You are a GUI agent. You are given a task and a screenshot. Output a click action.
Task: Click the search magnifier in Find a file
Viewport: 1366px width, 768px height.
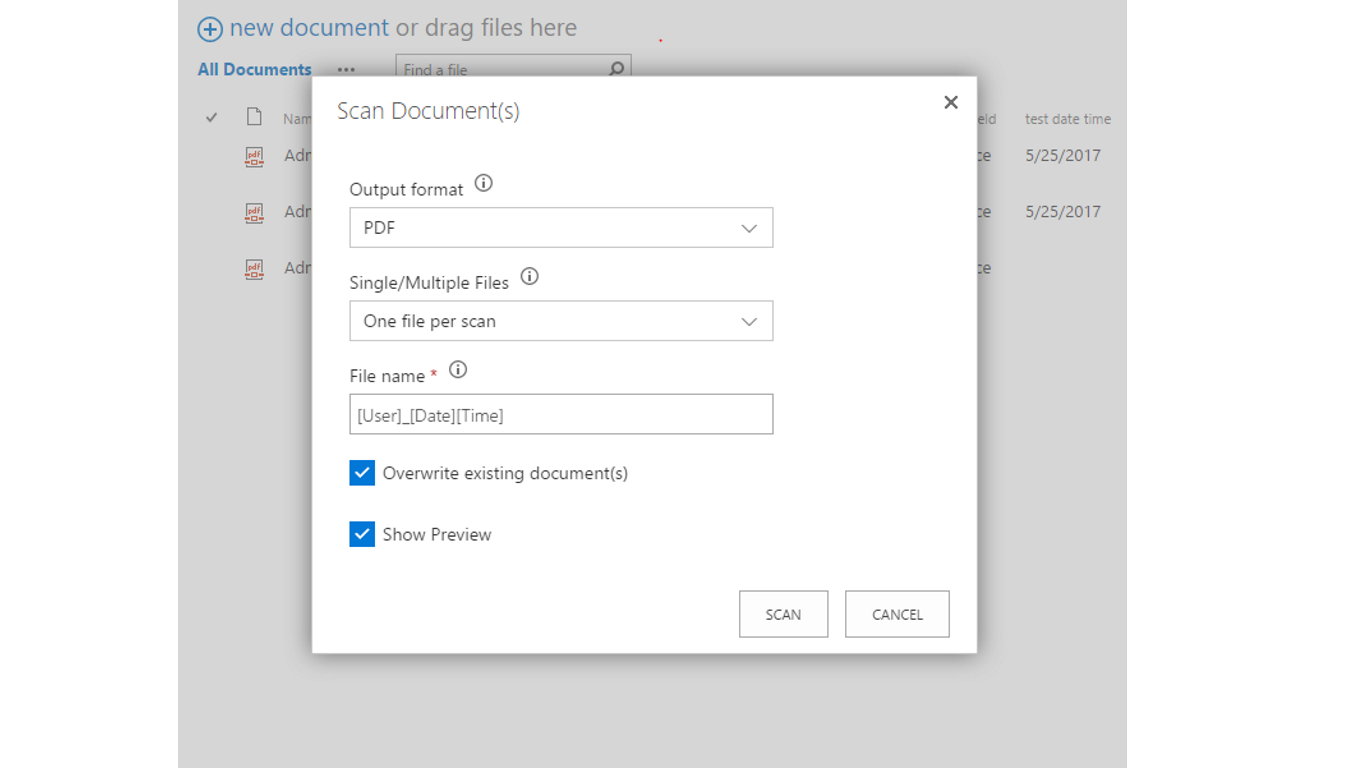pyautogui.click(x=617, y=69)
